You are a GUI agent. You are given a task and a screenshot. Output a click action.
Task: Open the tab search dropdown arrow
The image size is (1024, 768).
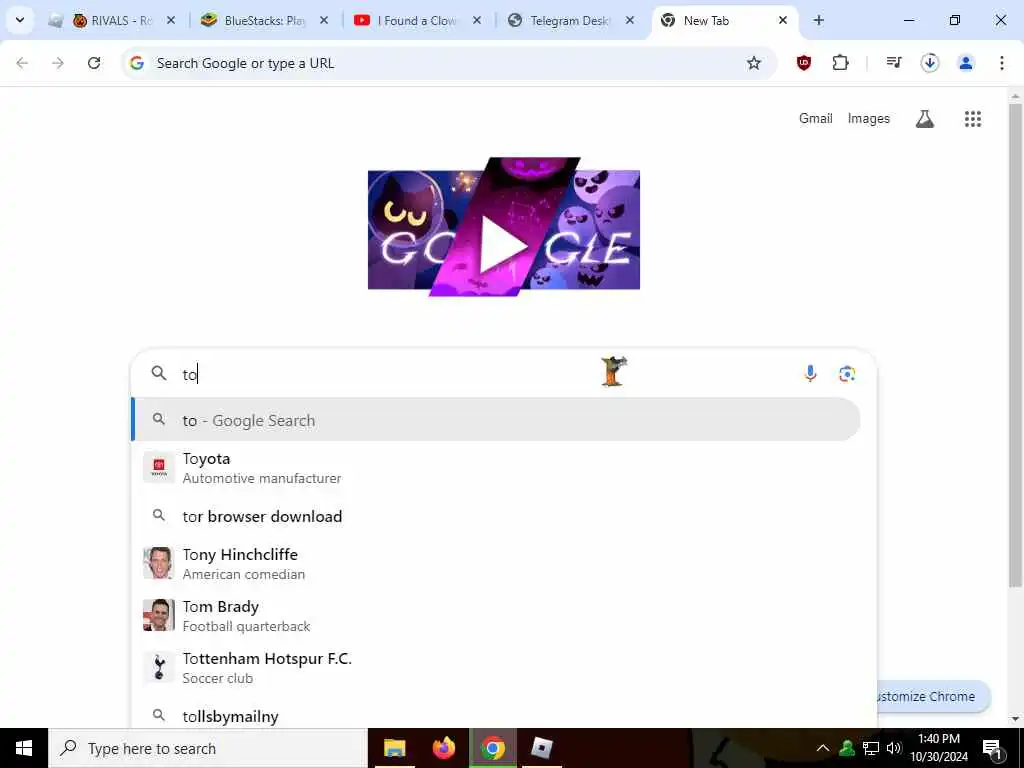(20, 20)
